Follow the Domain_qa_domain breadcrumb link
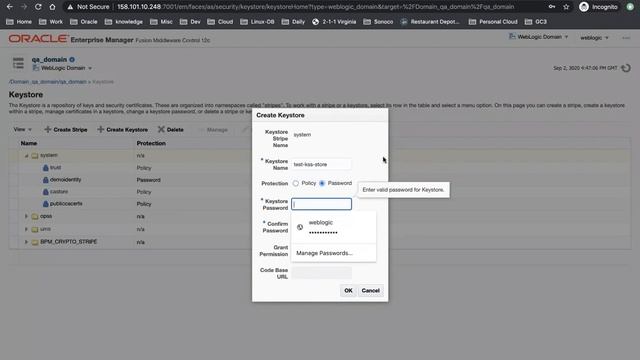 [x=48, y=82]
